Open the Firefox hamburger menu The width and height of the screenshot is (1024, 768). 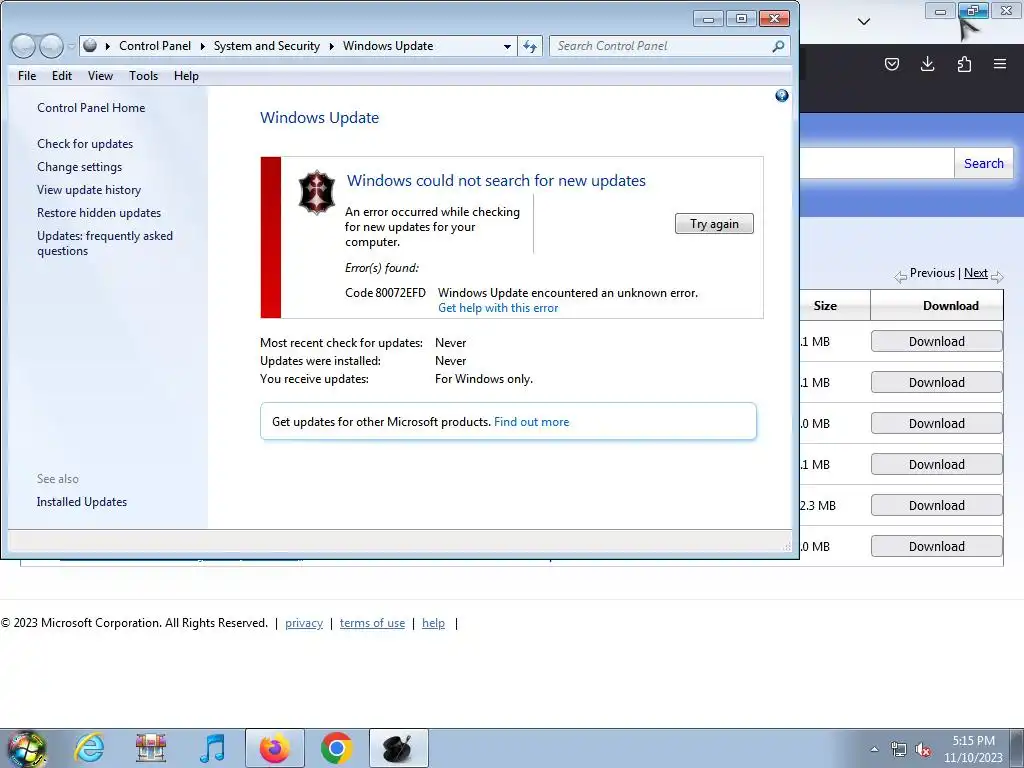point(1000,64)
